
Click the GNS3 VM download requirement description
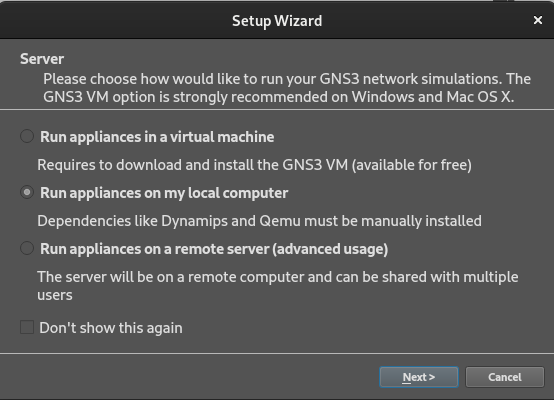click(254, 165)
